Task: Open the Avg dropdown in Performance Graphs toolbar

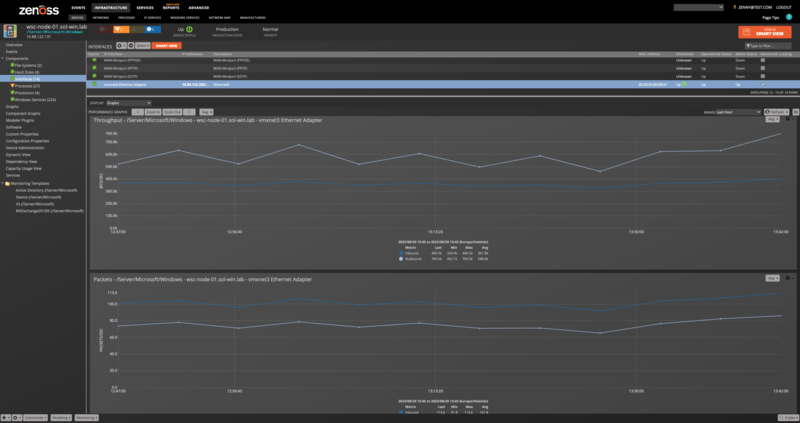Action: (x=207, y=112)
